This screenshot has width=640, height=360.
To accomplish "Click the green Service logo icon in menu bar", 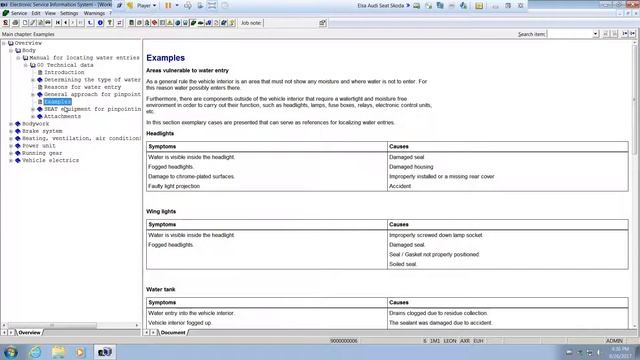I will 5,13.
